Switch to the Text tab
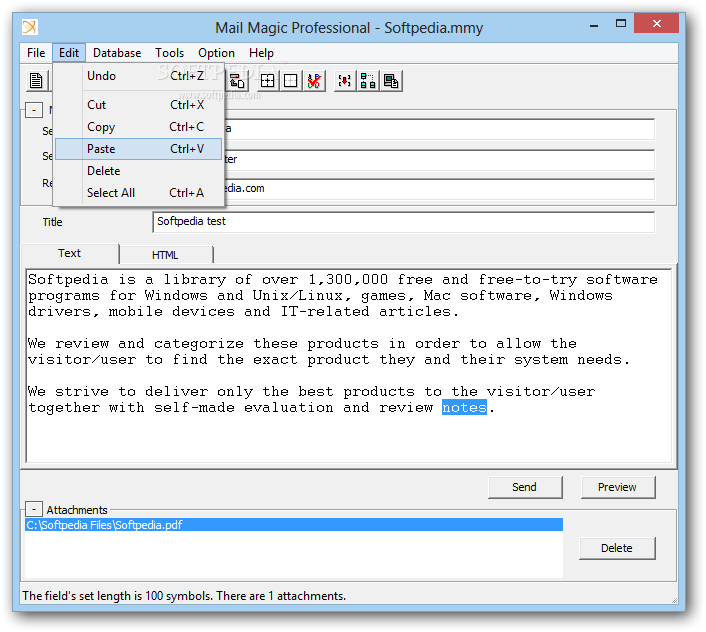Viewport: 706px width, 632px height. click(x=70, y=253)
